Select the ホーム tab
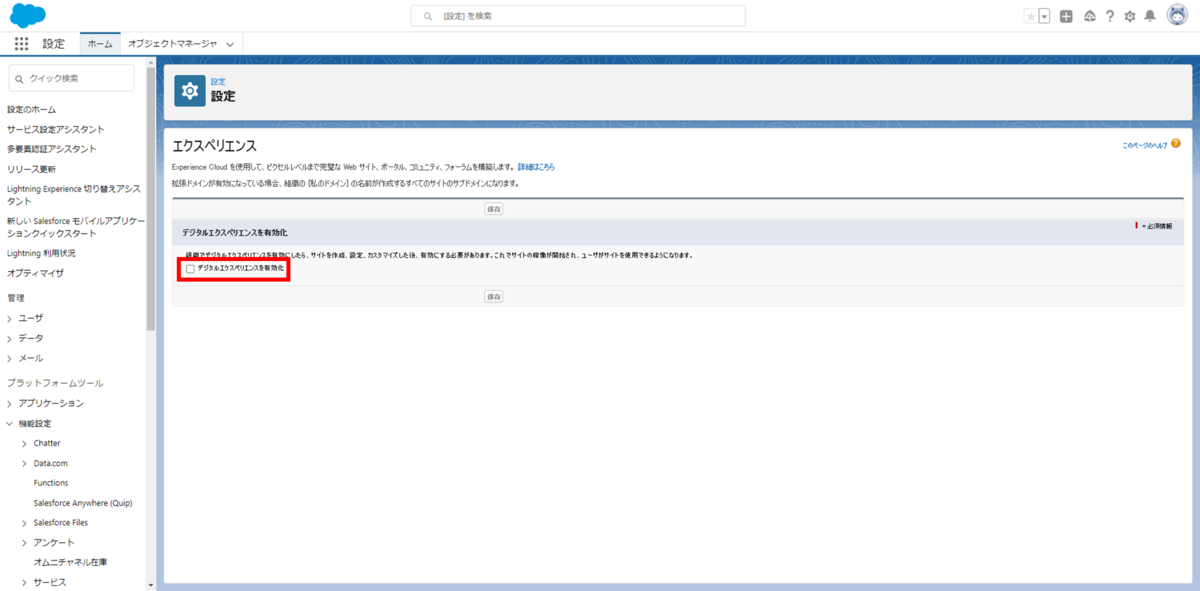 (100, 44)
